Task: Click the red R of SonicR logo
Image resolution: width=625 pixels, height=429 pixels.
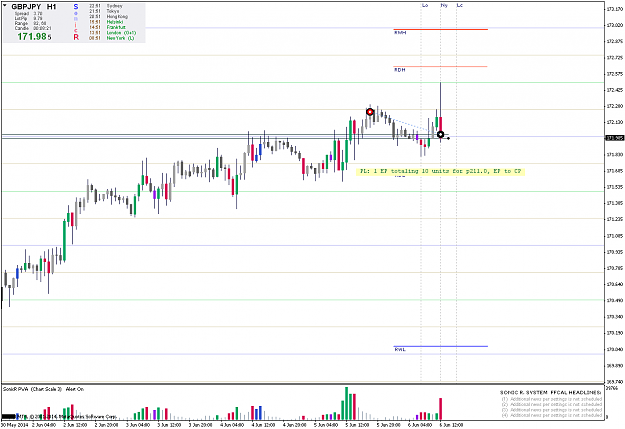Action: pos(76,37)
